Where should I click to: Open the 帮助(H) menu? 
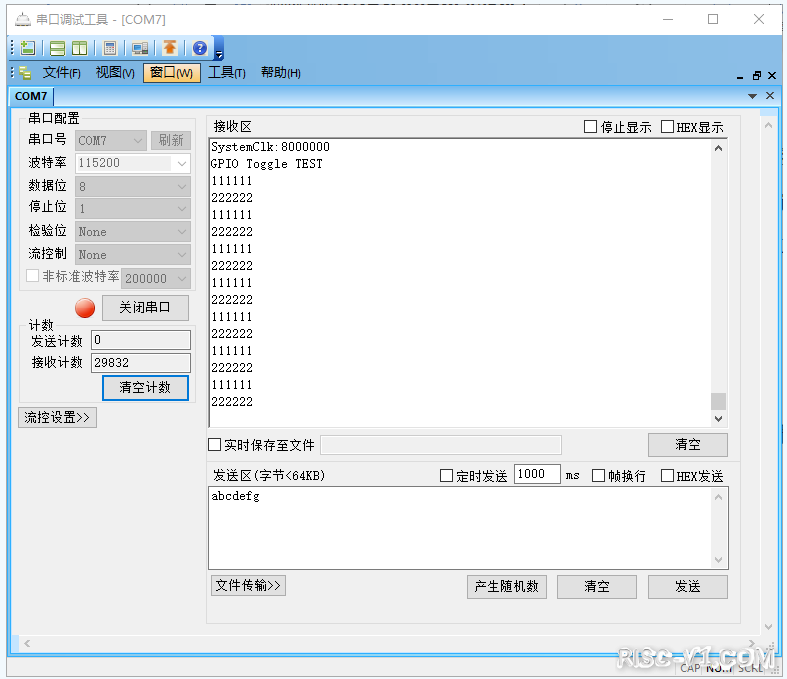281,73
